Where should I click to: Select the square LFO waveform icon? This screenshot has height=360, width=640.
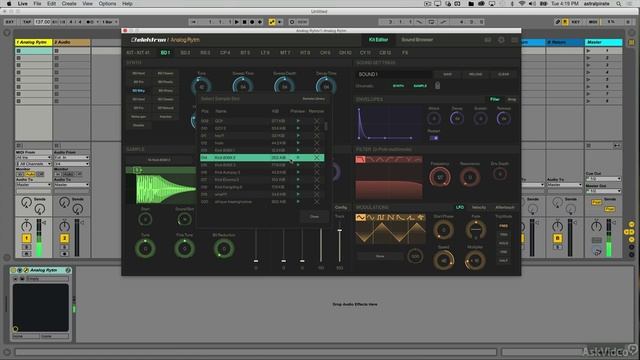click(380, 218)
